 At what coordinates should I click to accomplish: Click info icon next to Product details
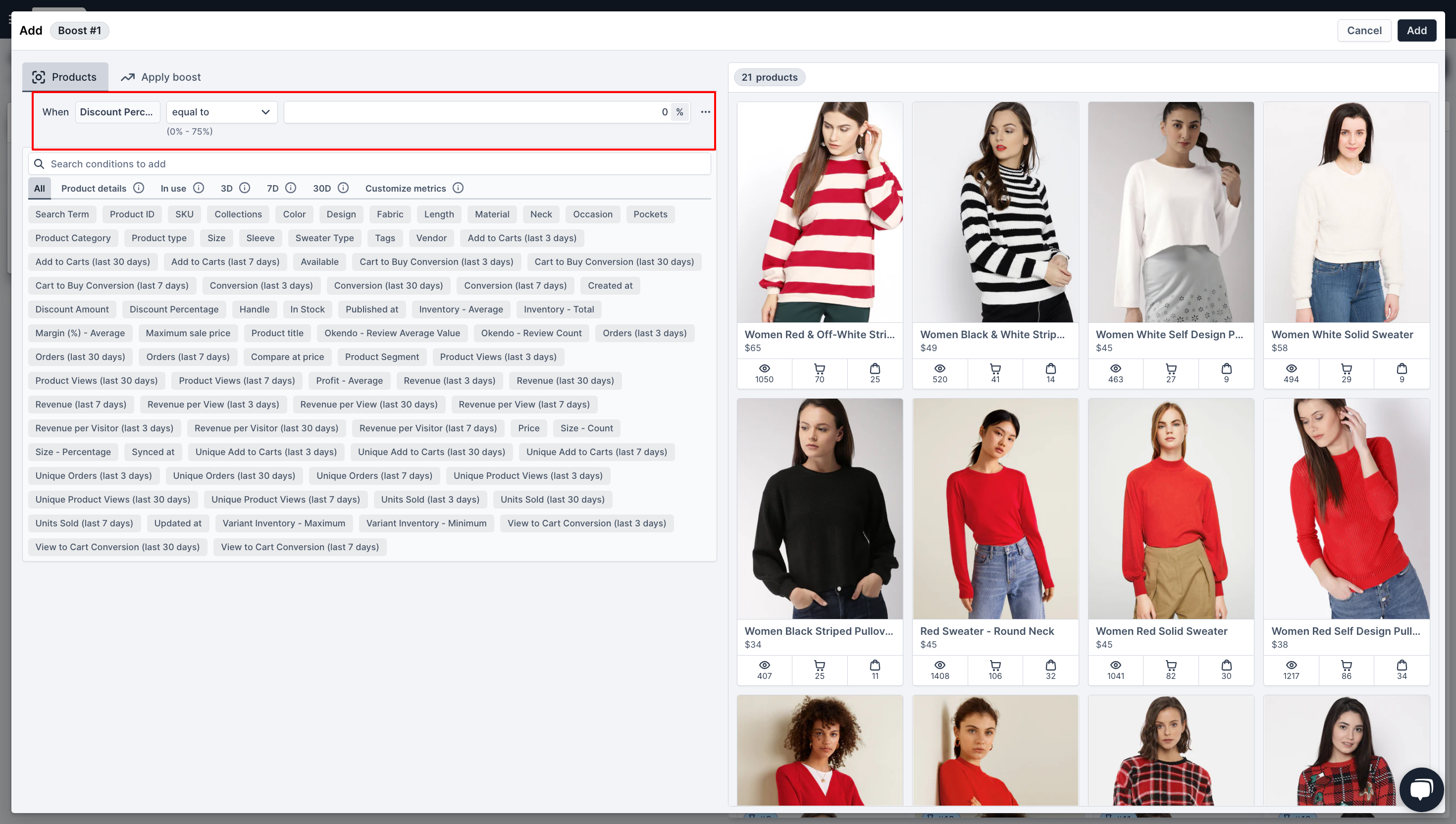pos(139,188)
